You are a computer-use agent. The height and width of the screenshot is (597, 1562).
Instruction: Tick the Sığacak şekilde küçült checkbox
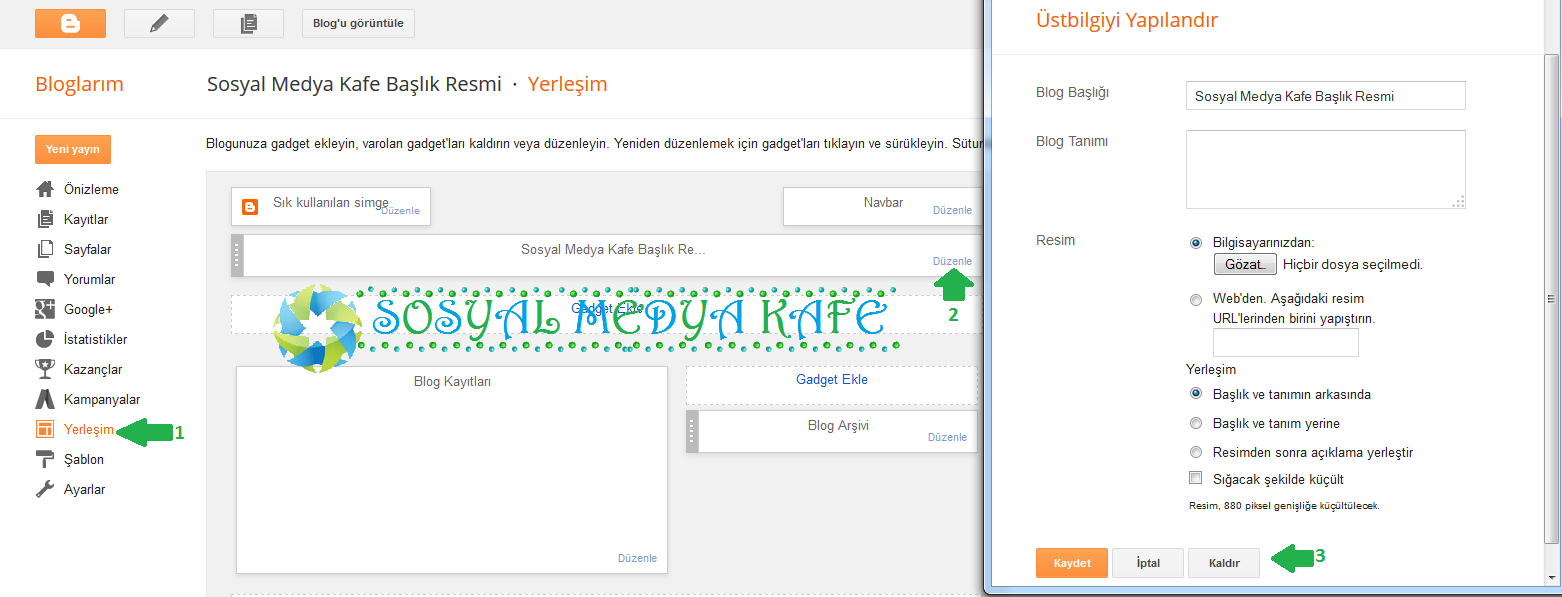click(1196, 479)
